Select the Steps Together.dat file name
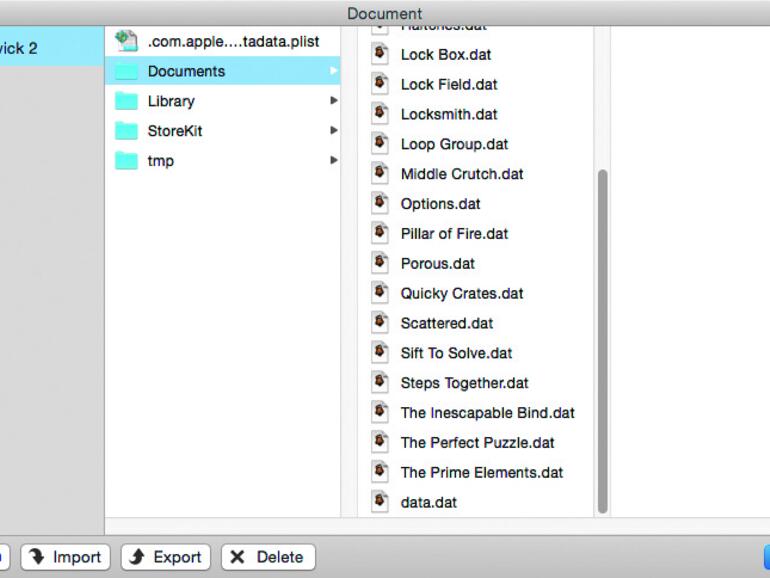The height and width of the screenshot is (578, 770). click(464, 383)
